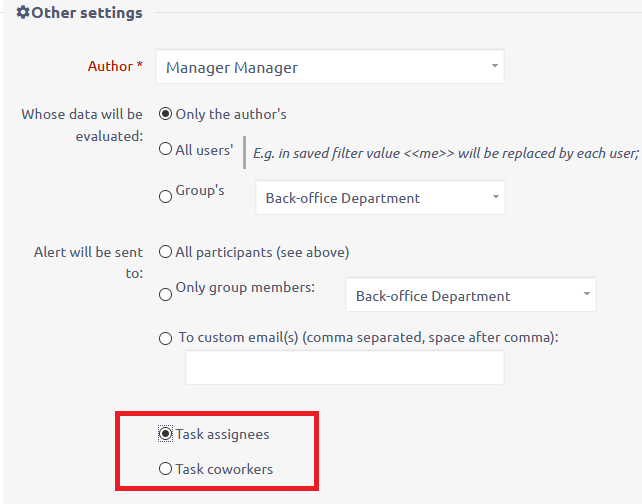
Task: Click the red Author field label
Action: pos(110,66)
